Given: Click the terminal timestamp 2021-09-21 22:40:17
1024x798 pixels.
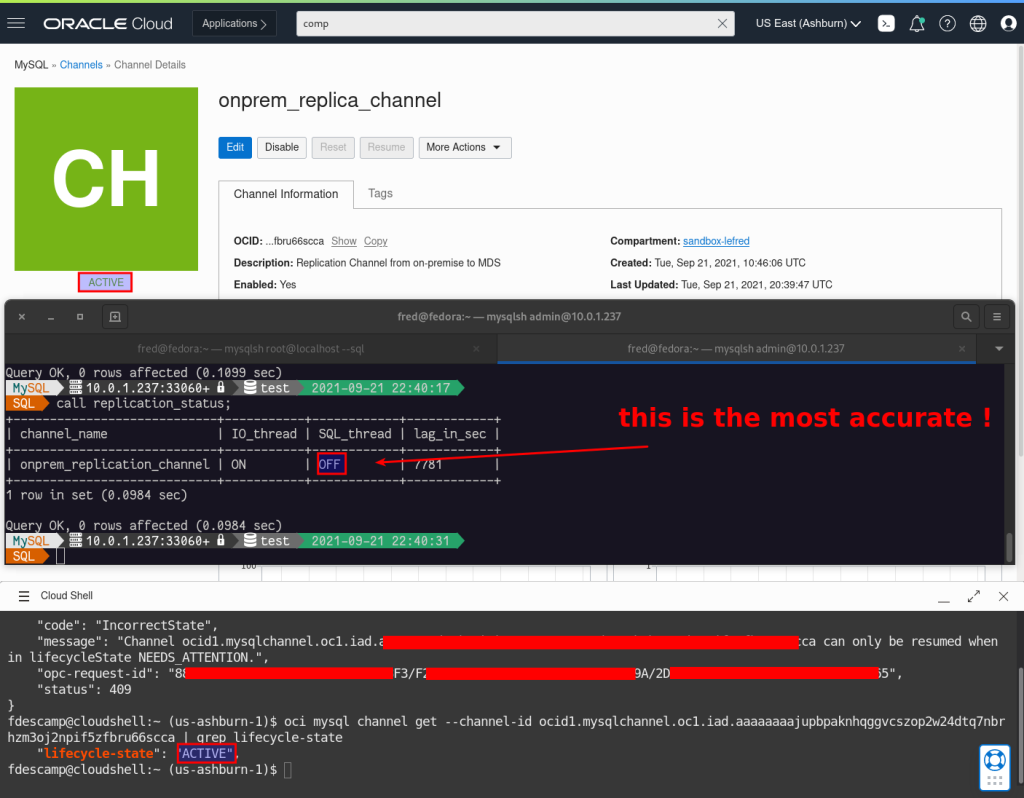Looking at the screenshot, I should [x=381, y=388].
